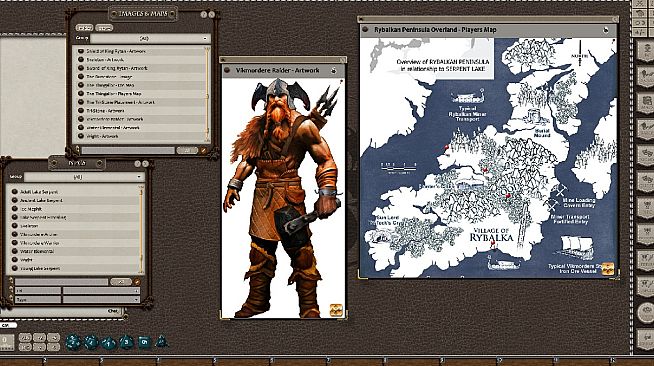
Task: Click help button of Images & Maps window
Action: coord(204,15)
